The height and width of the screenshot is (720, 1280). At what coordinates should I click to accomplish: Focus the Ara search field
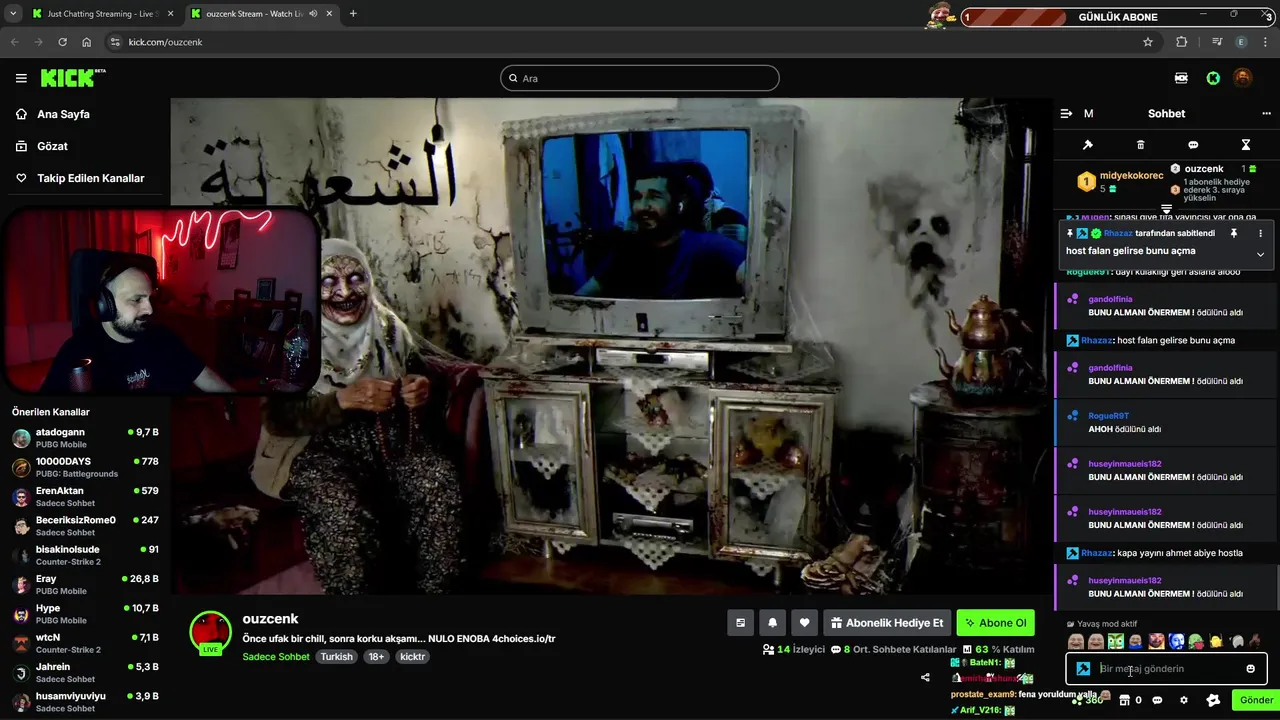[x=640, y=78]
